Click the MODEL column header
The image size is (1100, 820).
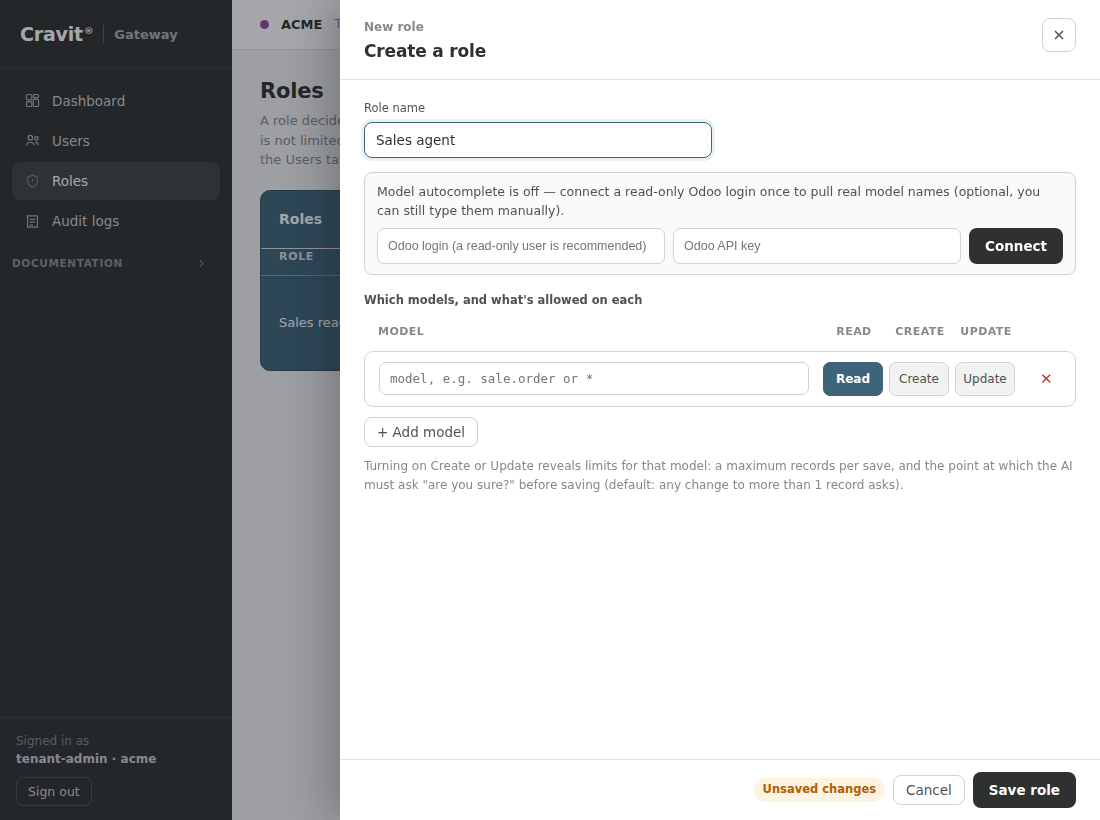401,331
